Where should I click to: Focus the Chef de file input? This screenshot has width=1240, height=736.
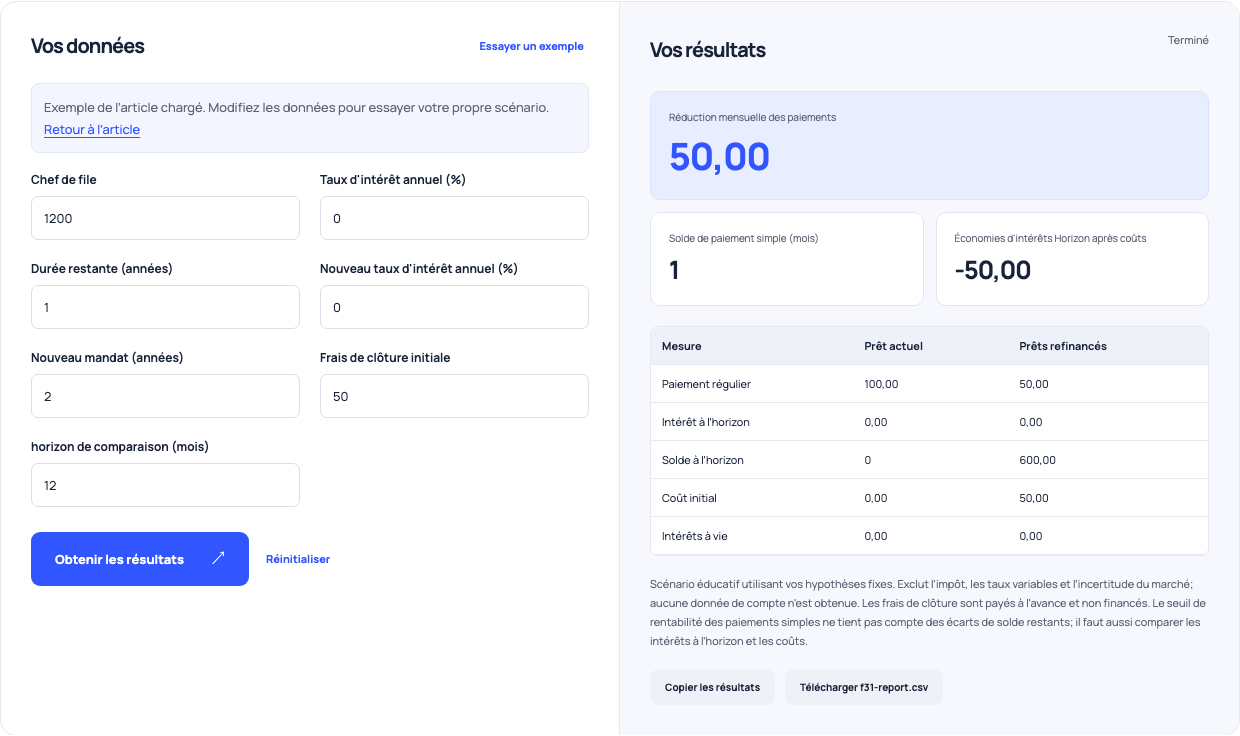coord(165,218)
